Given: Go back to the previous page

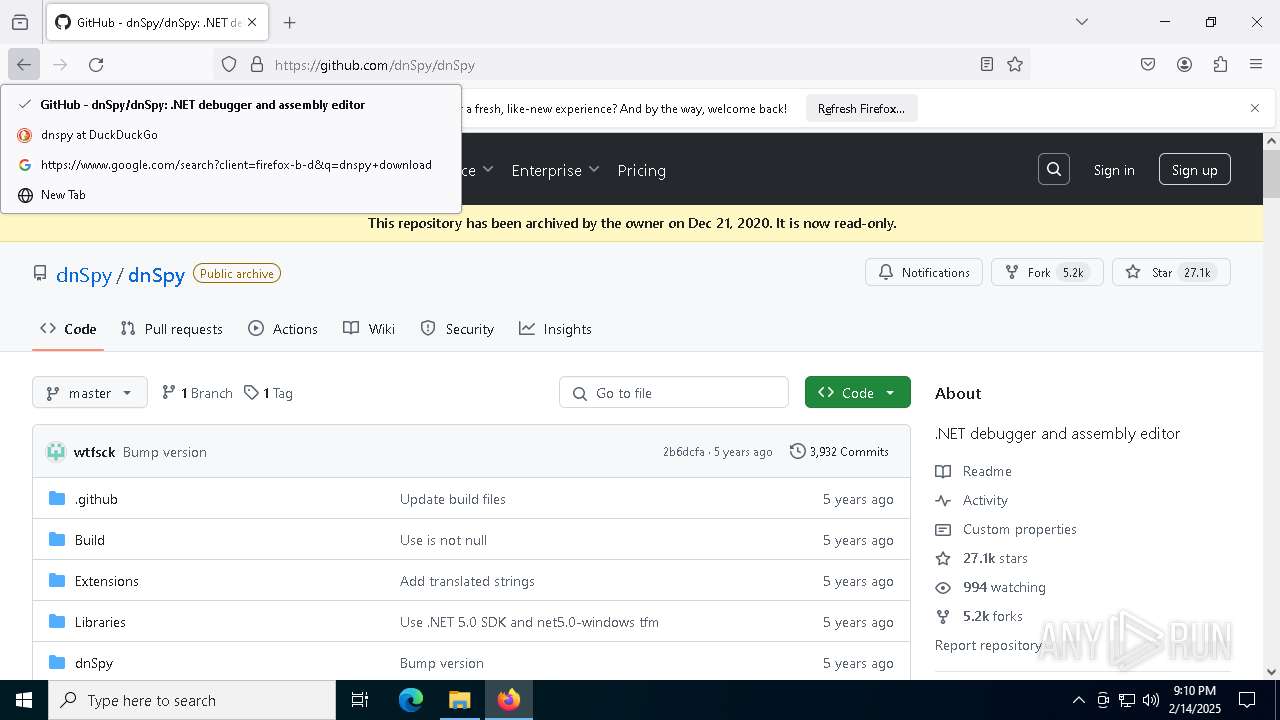Looking at the screenshot, I should pos(24,64).
